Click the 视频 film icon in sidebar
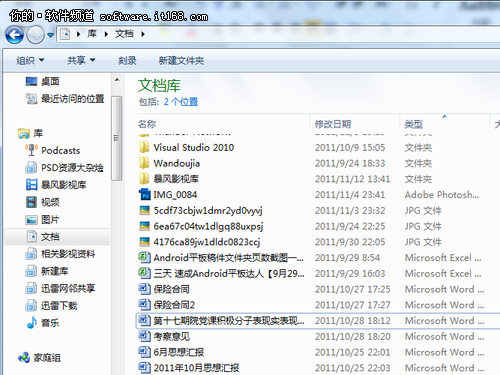Image resolution: width=500 pixels, height=375 pixels. click(x=31, y=202)
